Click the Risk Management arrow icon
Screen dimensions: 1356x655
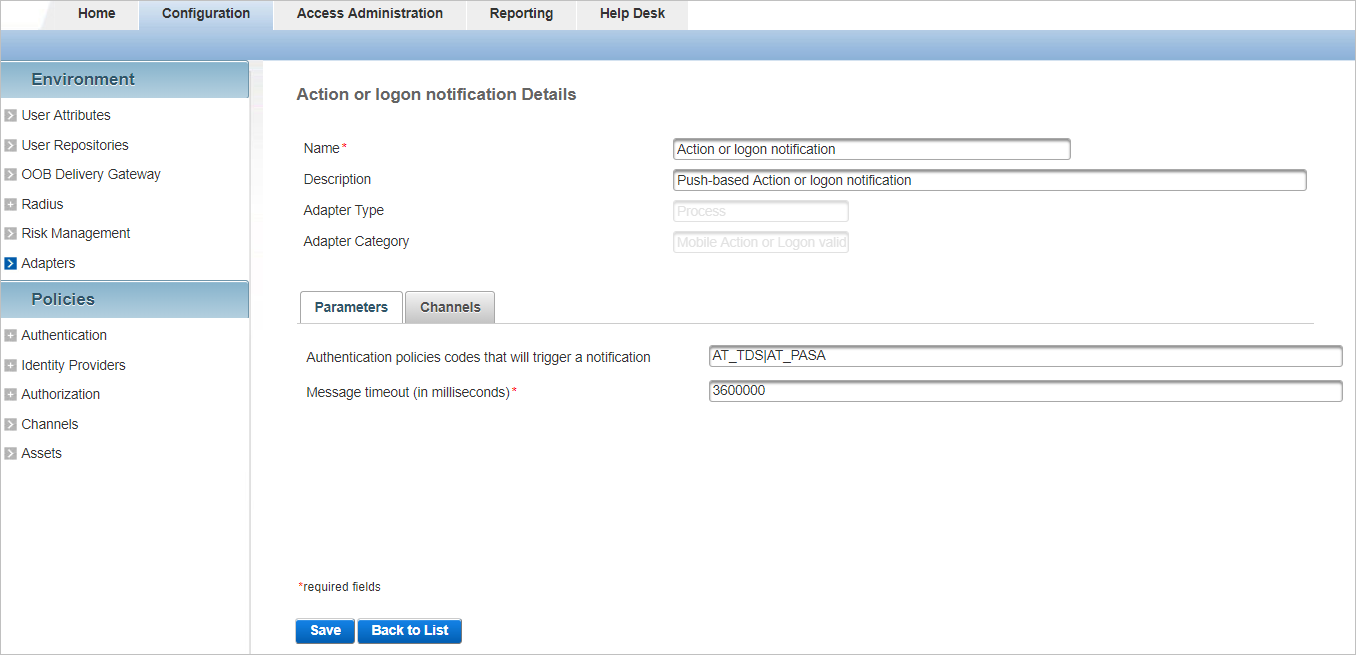11,233
